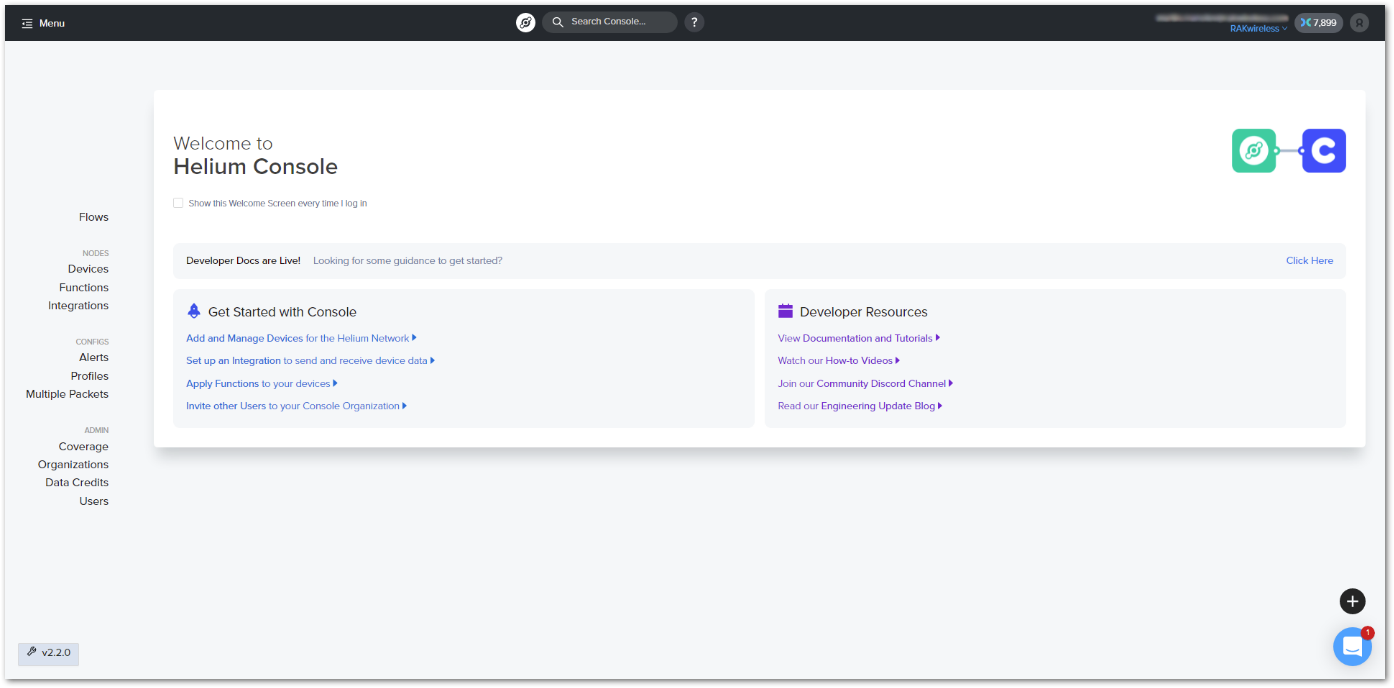Screen dimensions: 1394x688
Task: Click the black plus add button
Action: [1352, 601]
